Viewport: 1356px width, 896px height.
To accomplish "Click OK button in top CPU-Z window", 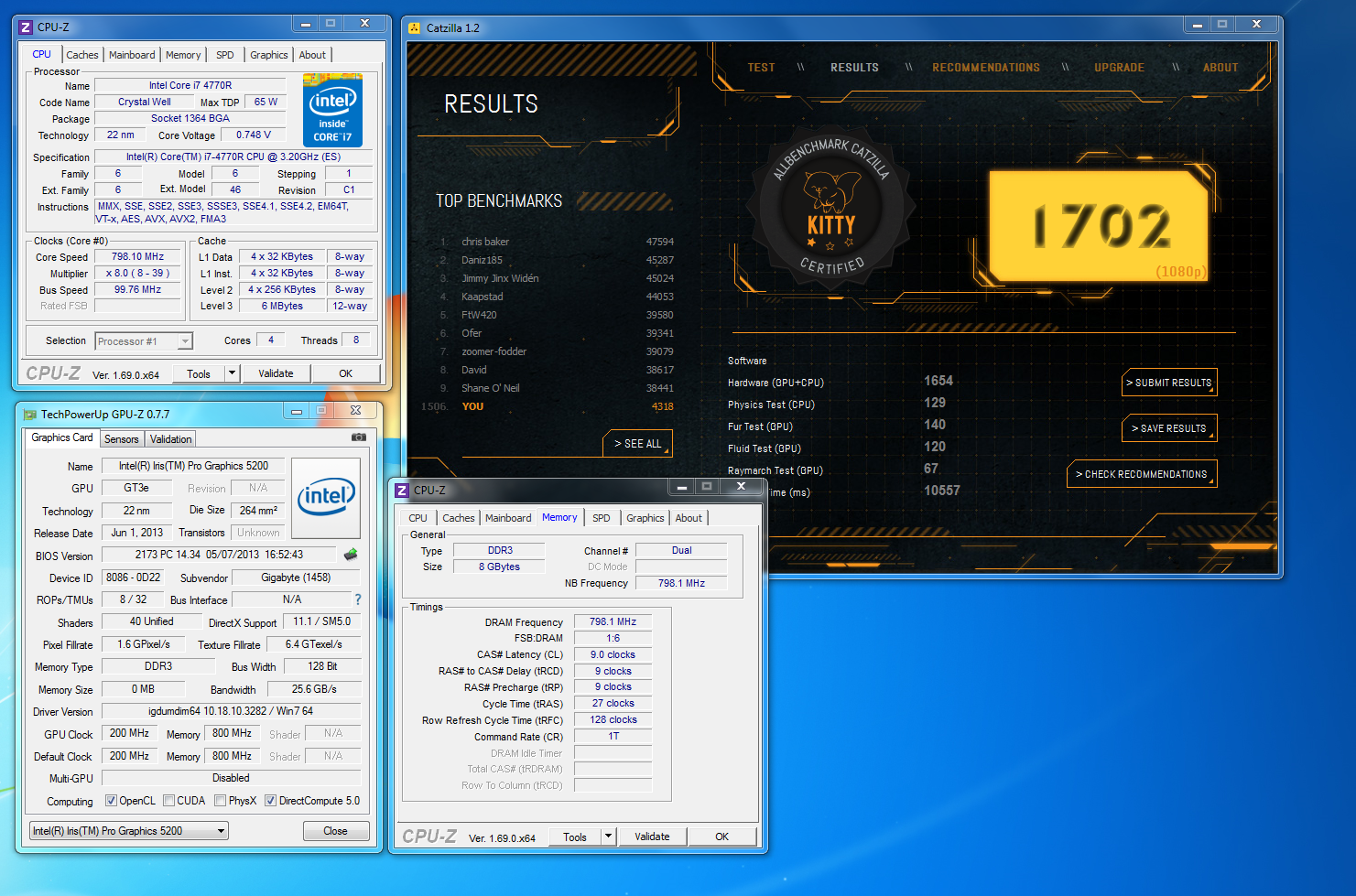I will point(345,373).
